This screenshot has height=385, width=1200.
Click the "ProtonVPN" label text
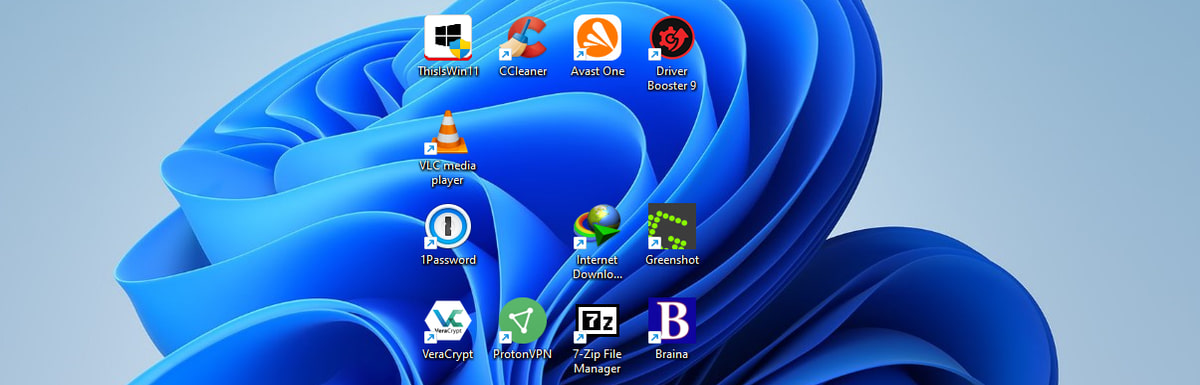pos(523,354)
